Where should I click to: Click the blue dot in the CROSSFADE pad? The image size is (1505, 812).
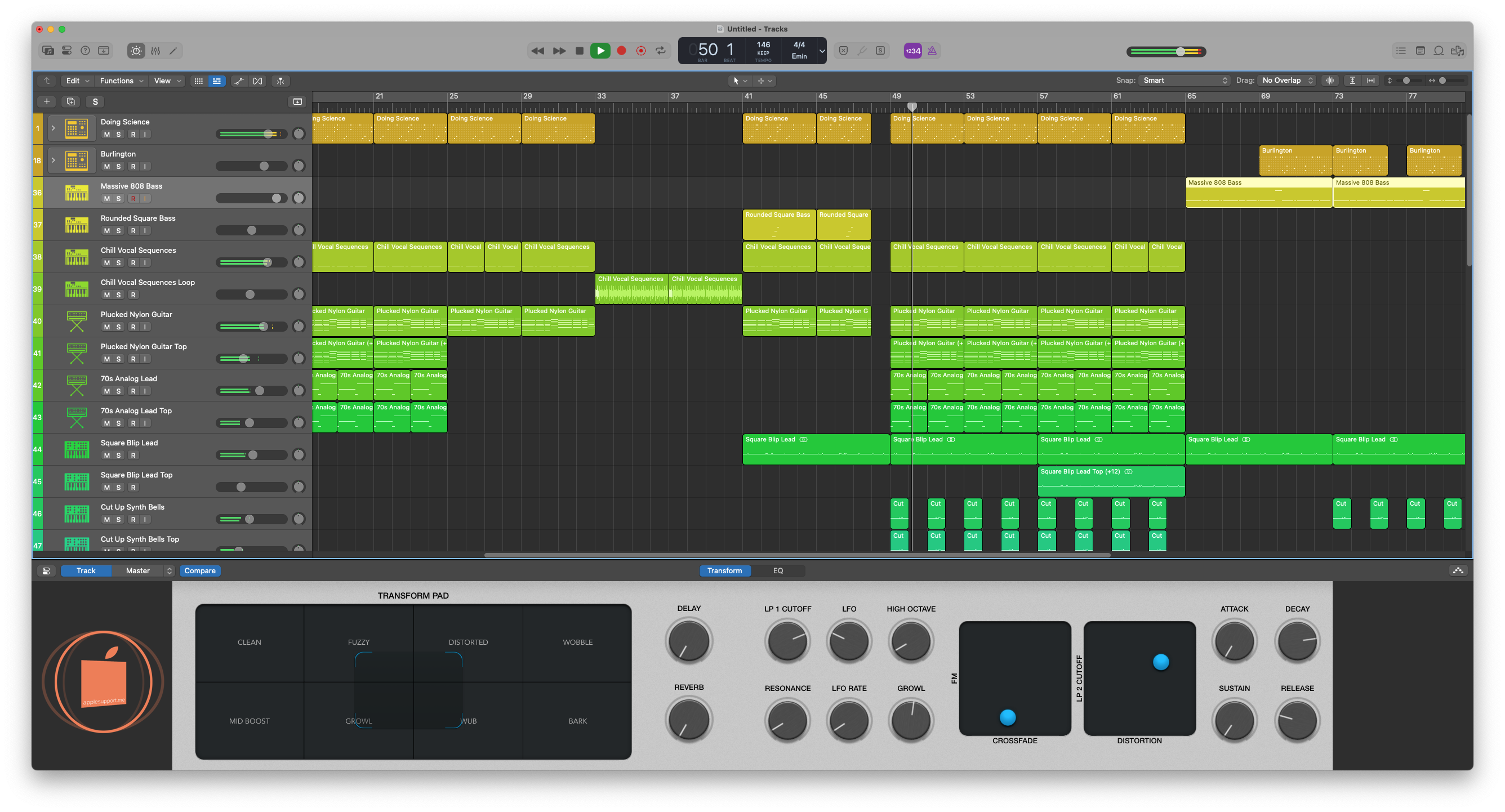tap(1007, 717)
